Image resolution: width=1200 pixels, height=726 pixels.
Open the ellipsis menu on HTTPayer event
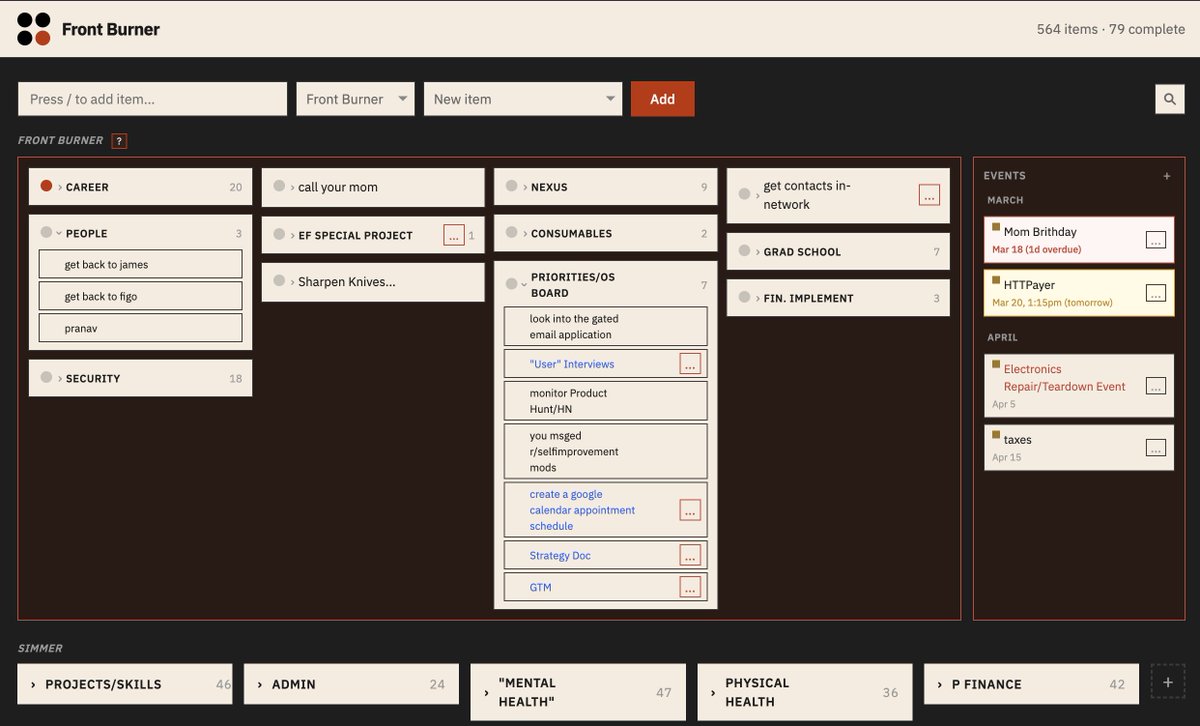1155,293
